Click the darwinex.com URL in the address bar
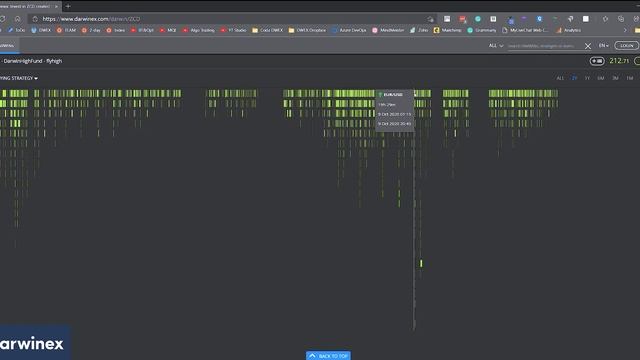This screenshot has height=360, width=640. [91, 19]
